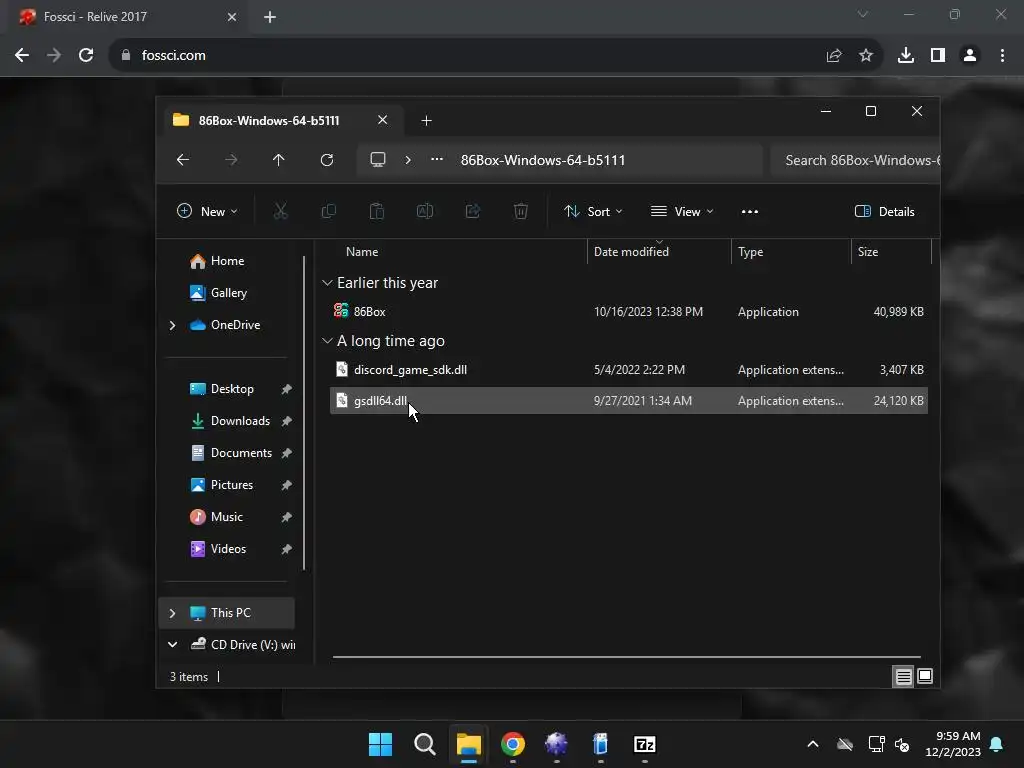Open a new Chrome tab

[270, 17]
